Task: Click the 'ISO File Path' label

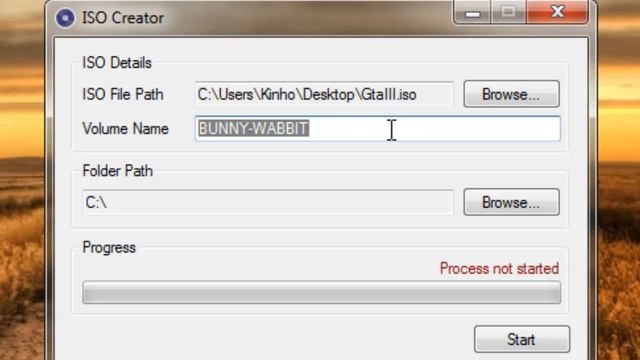Action: click(123, 94)
